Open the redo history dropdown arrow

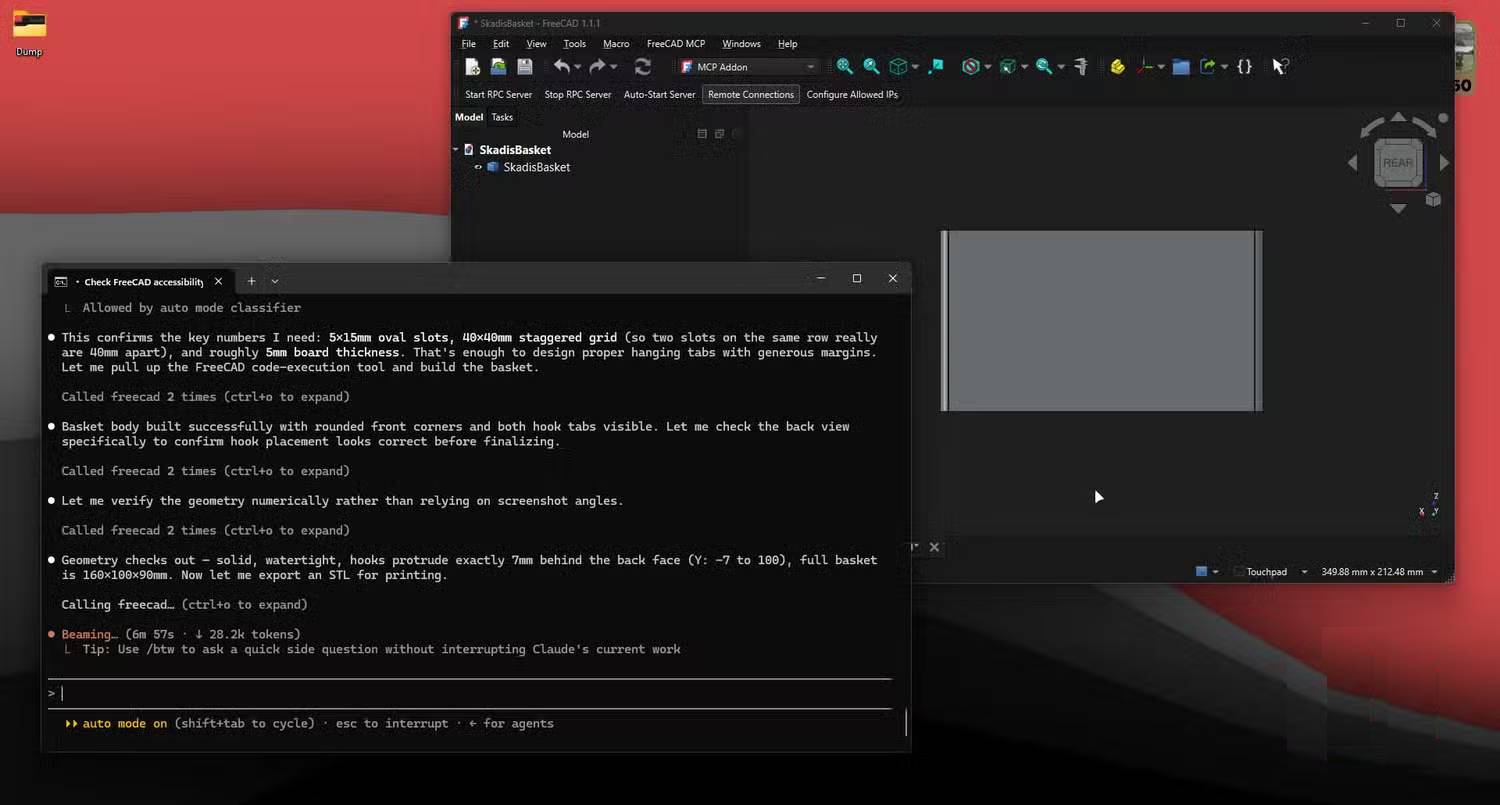(x=613, y=67)
